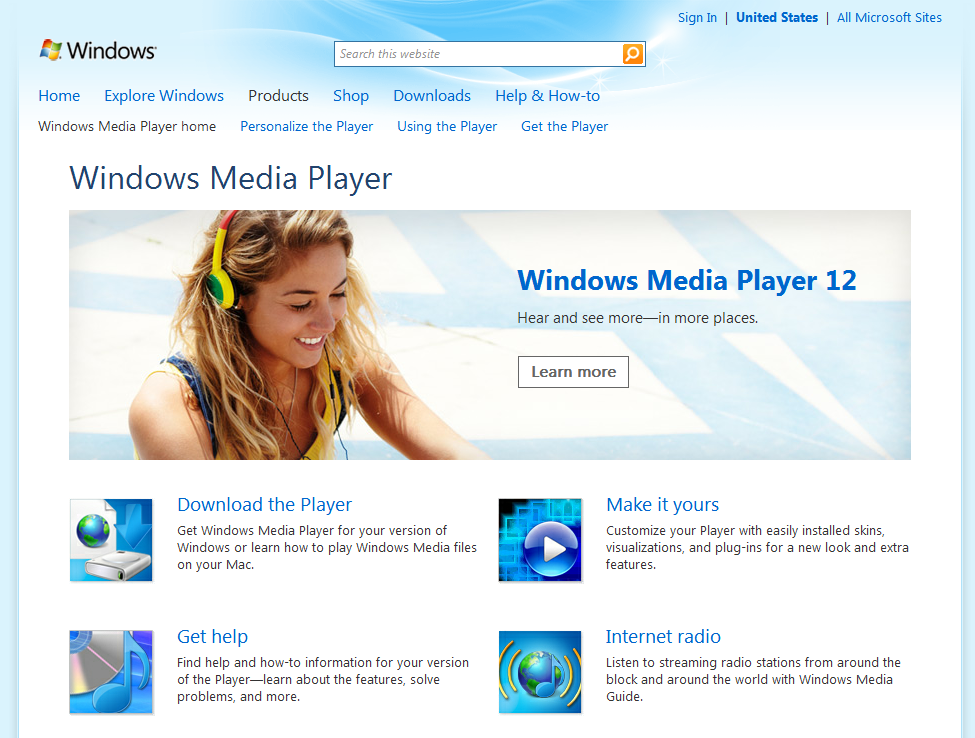Click the Get help music note icon
The width and height of the screenshot is (975, 738).
tap(111, 672)
